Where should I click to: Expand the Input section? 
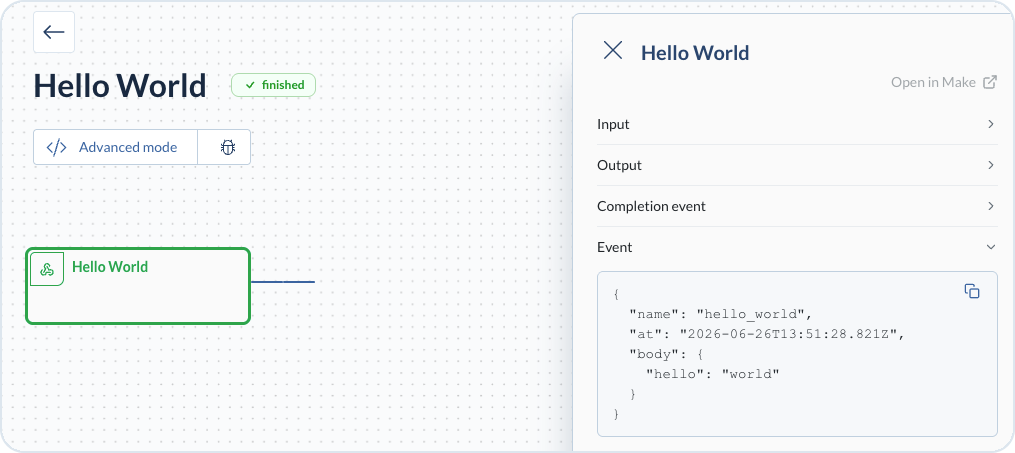click(797, 124)
